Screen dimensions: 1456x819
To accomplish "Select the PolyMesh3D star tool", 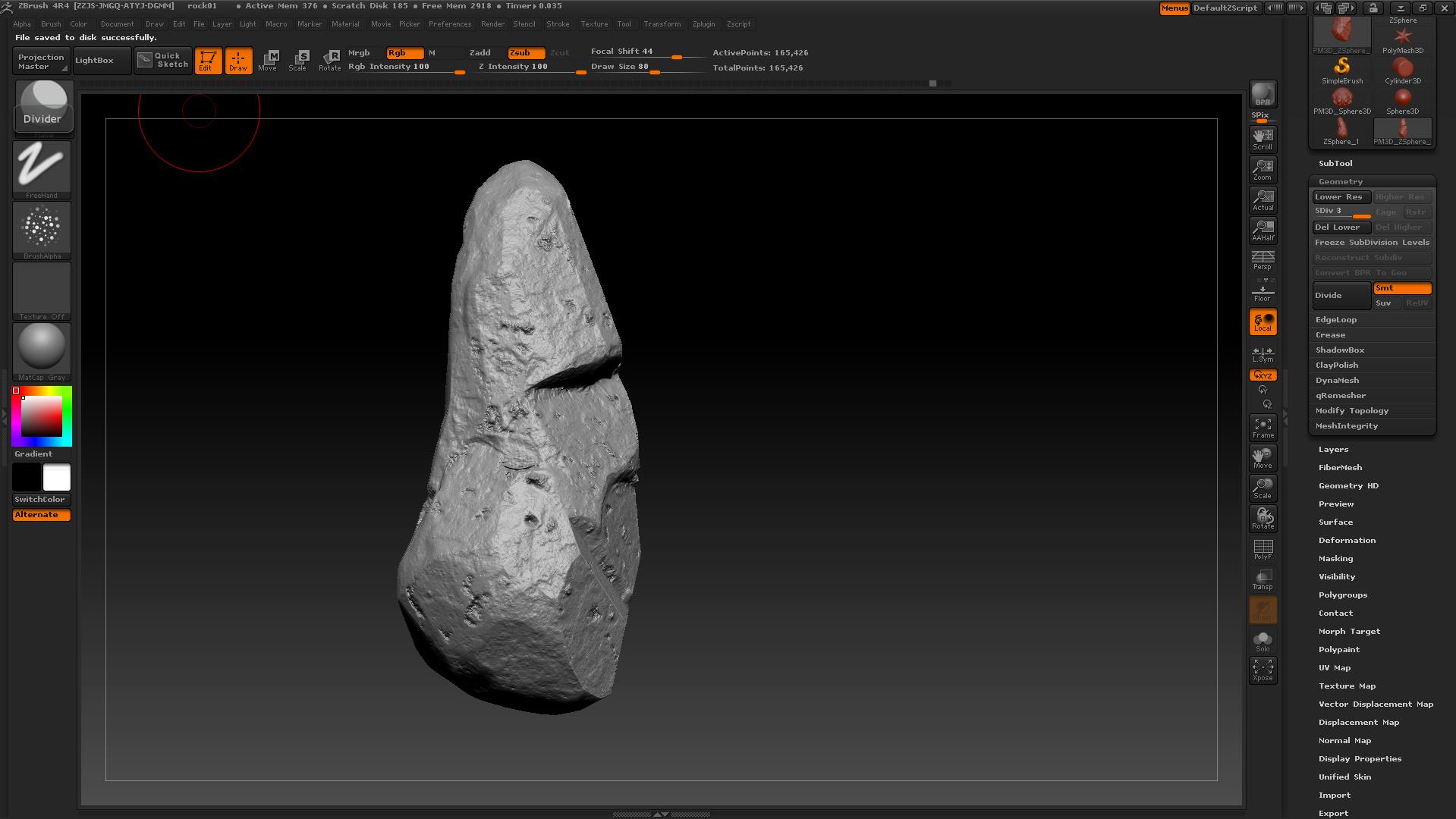I will pos(1402,40).
